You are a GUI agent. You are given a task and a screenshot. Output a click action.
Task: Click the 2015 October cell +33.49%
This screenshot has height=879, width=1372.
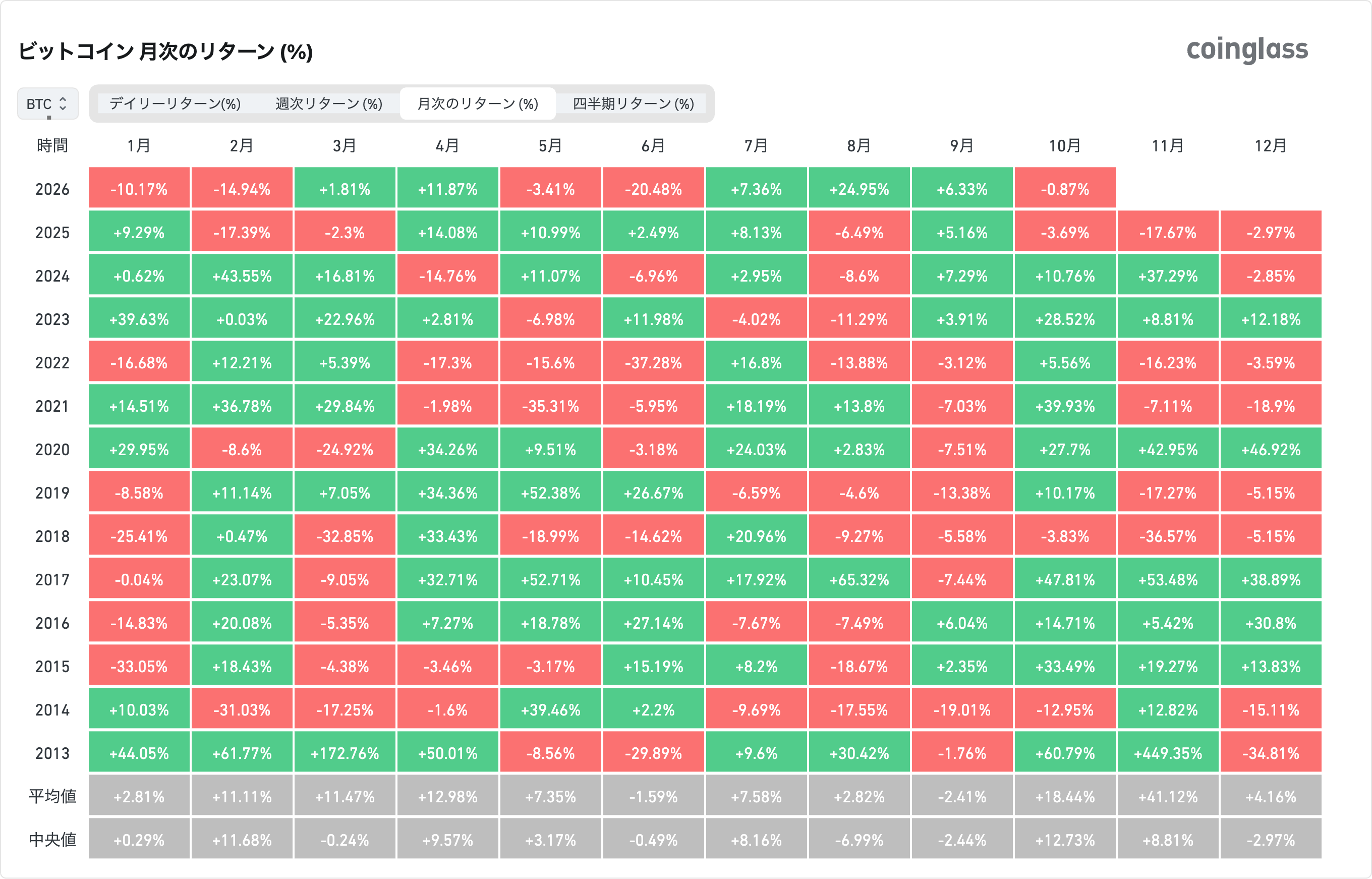point(1065,666)
